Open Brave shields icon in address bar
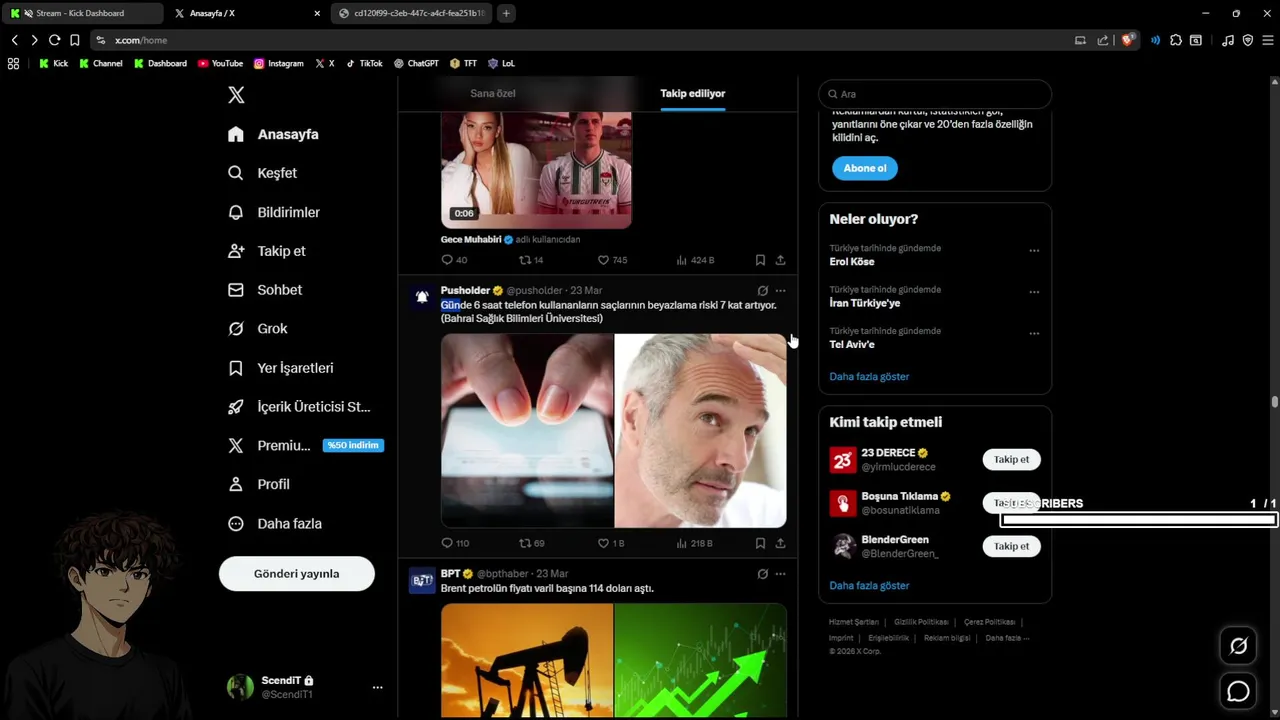 [1128, 40]
